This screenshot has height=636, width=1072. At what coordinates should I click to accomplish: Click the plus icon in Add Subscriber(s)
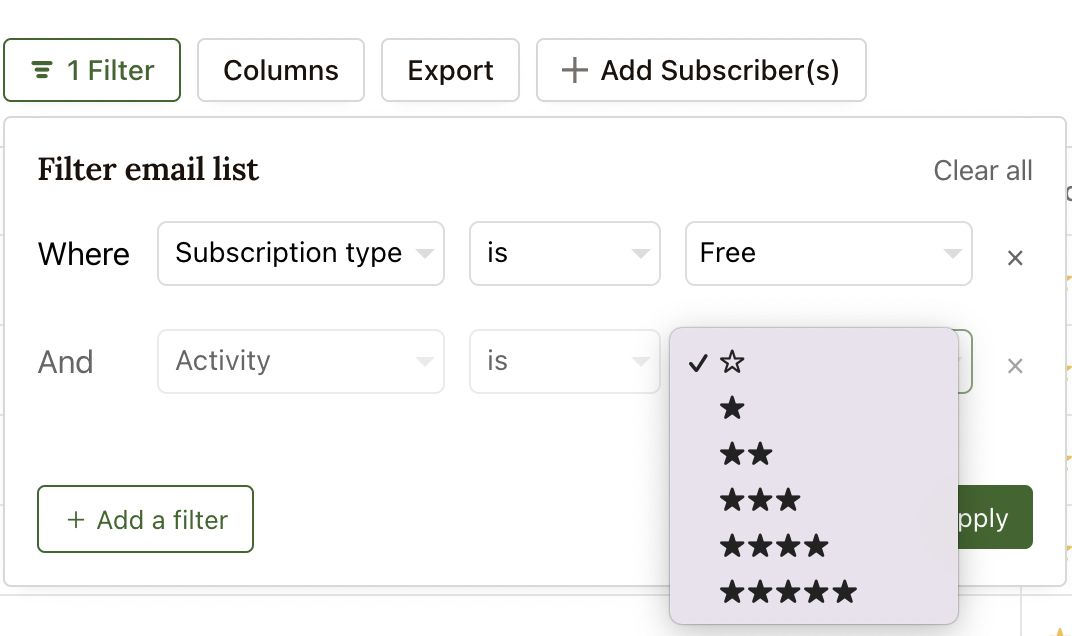point(574,70)
